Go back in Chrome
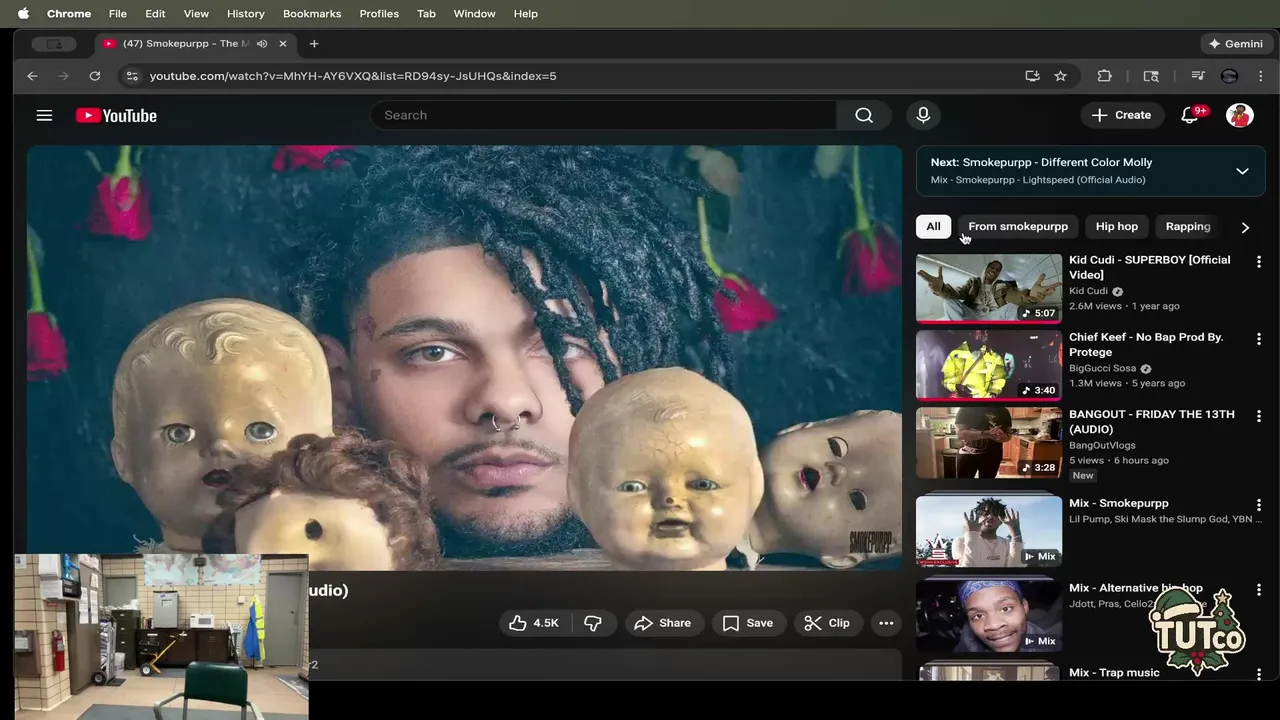This screenshot has height=720, width=1280. tap(32, 76)
